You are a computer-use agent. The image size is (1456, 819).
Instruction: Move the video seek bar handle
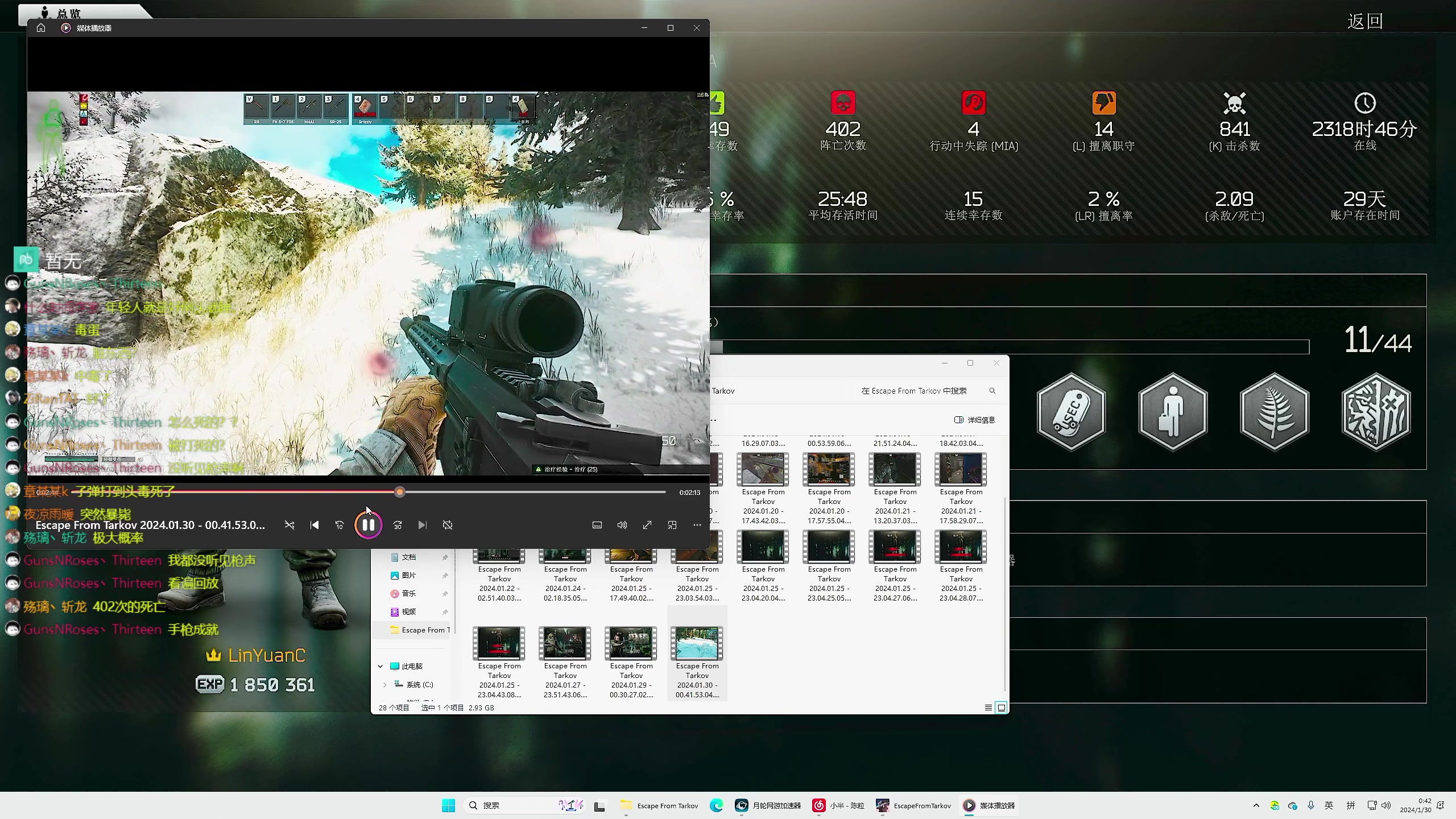click(x=400, y=492)
